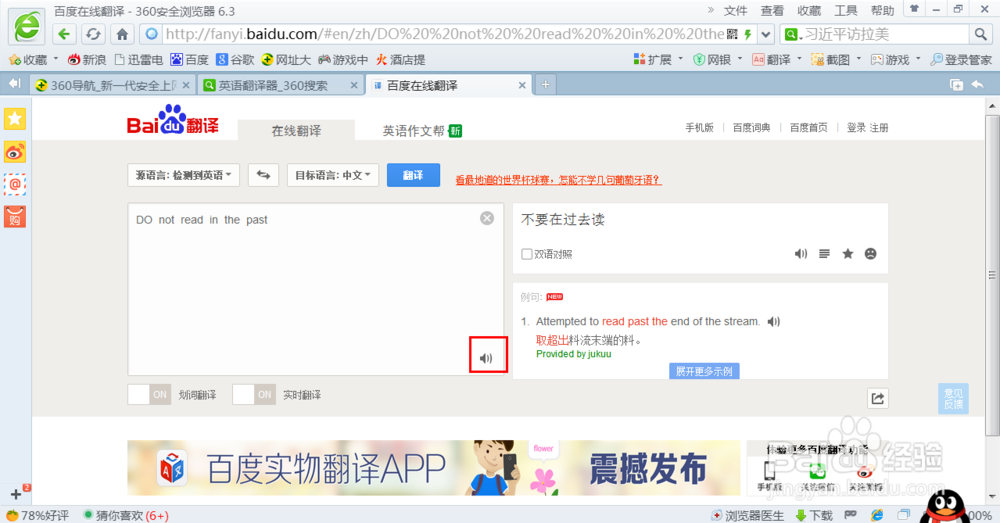Select the 英语作文帮 tab
The image size is (1000, 523).
click(x=422, y=131)
